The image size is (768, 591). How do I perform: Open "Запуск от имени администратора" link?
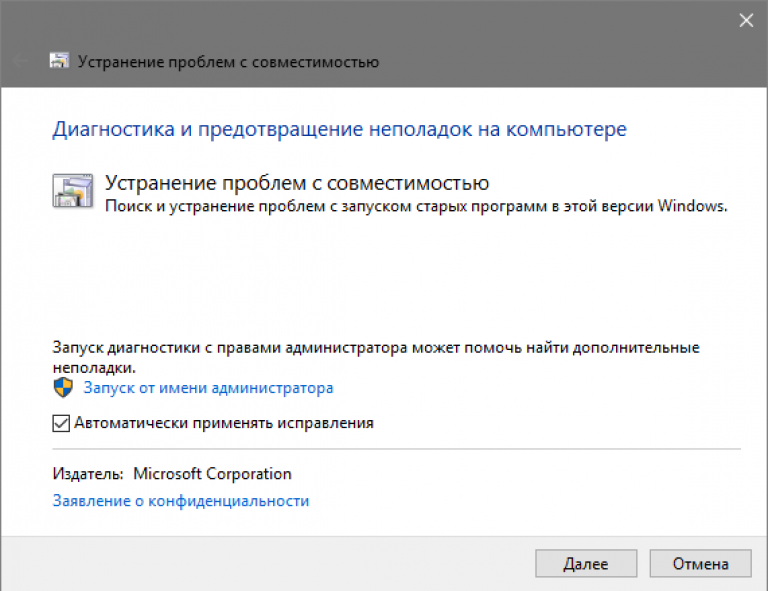208,388
